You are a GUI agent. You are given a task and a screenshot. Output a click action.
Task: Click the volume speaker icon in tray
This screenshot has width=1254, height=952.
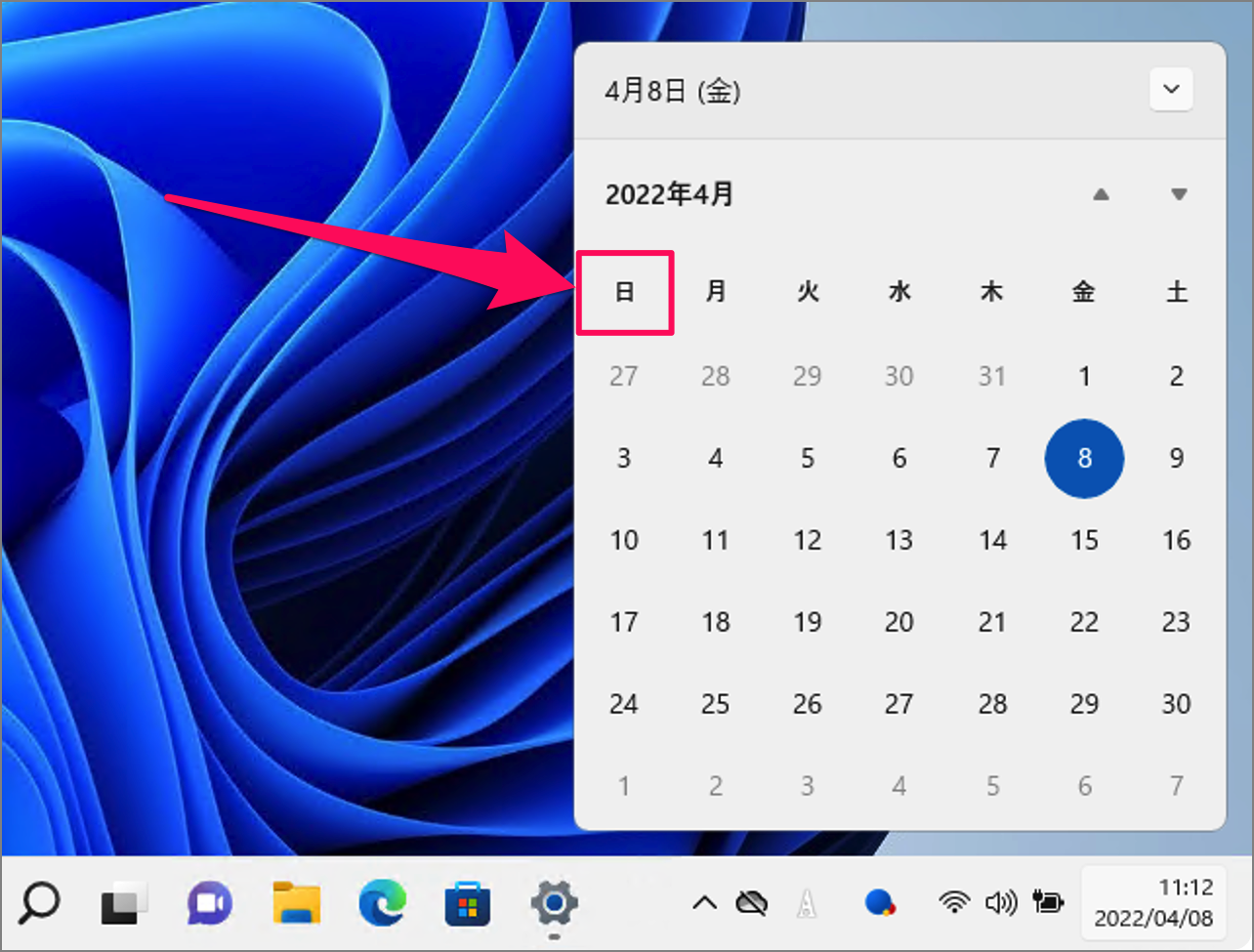click(1001, 903)
